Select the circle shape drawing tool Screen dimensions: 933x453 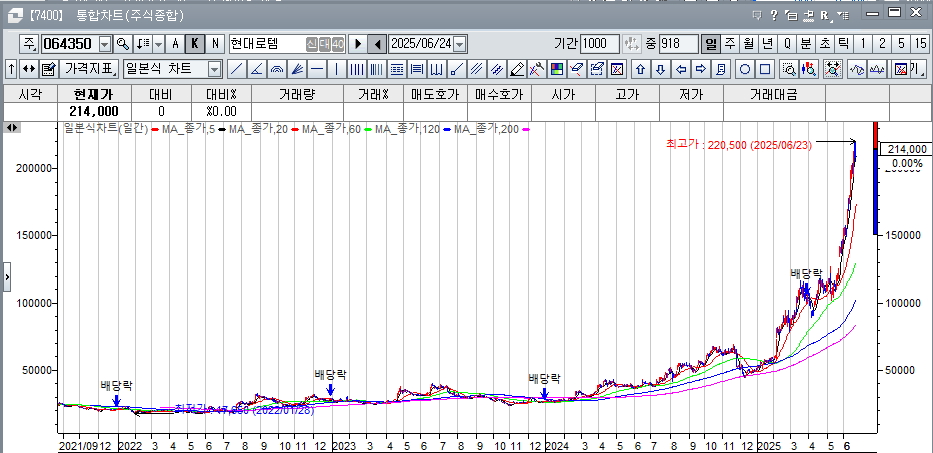point(745,69)
